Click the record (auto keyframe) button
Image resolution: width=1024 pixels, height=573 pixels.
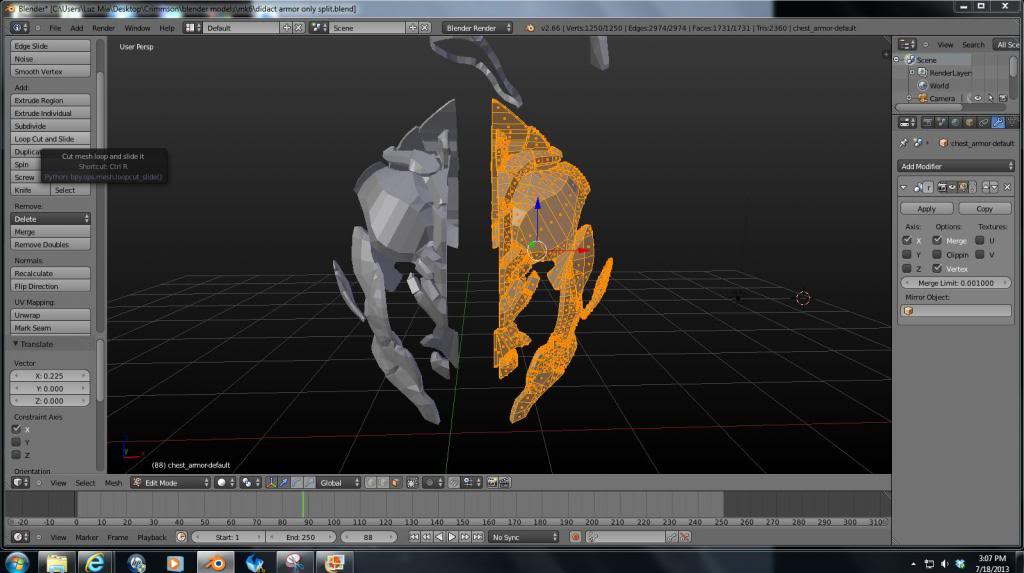(576, 537)
